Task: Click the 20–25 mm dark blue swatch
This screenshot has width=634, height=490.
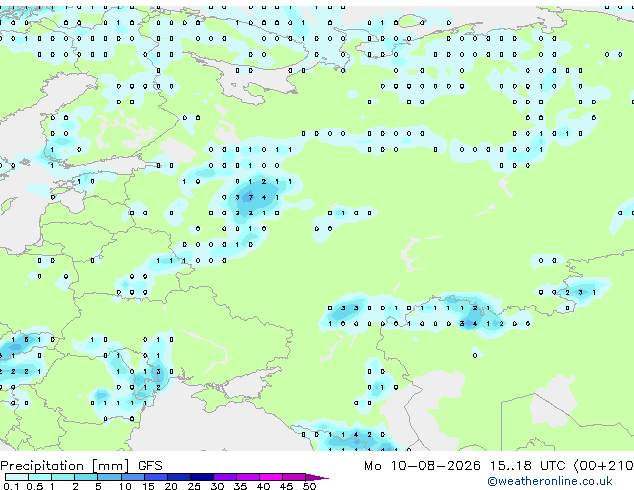Action: [x=178, y=477]
